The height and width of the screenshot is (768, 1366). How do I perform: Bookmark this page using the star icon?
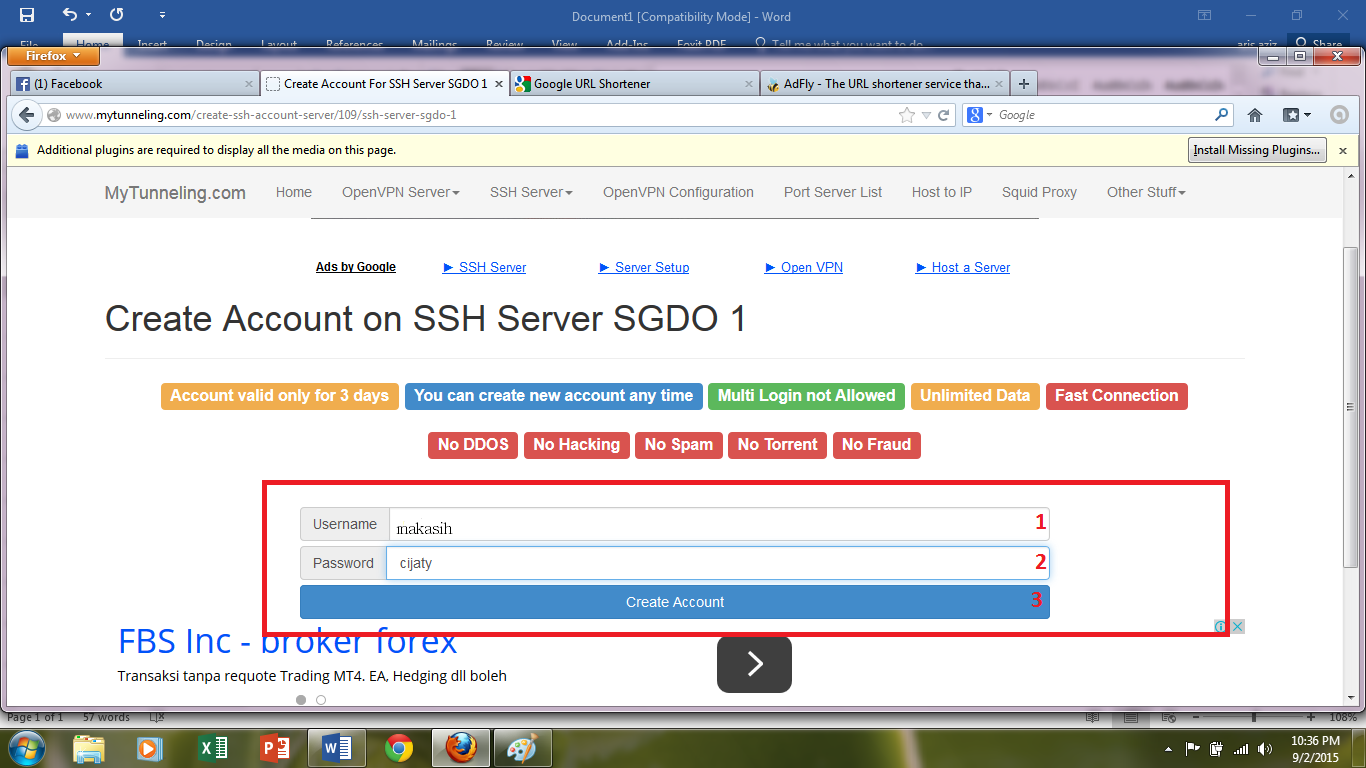[905, 115]
